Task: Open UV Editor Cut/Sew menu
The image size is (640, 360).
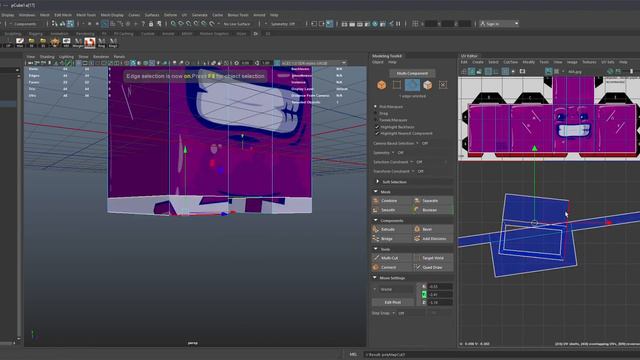Action: [510, 62]
